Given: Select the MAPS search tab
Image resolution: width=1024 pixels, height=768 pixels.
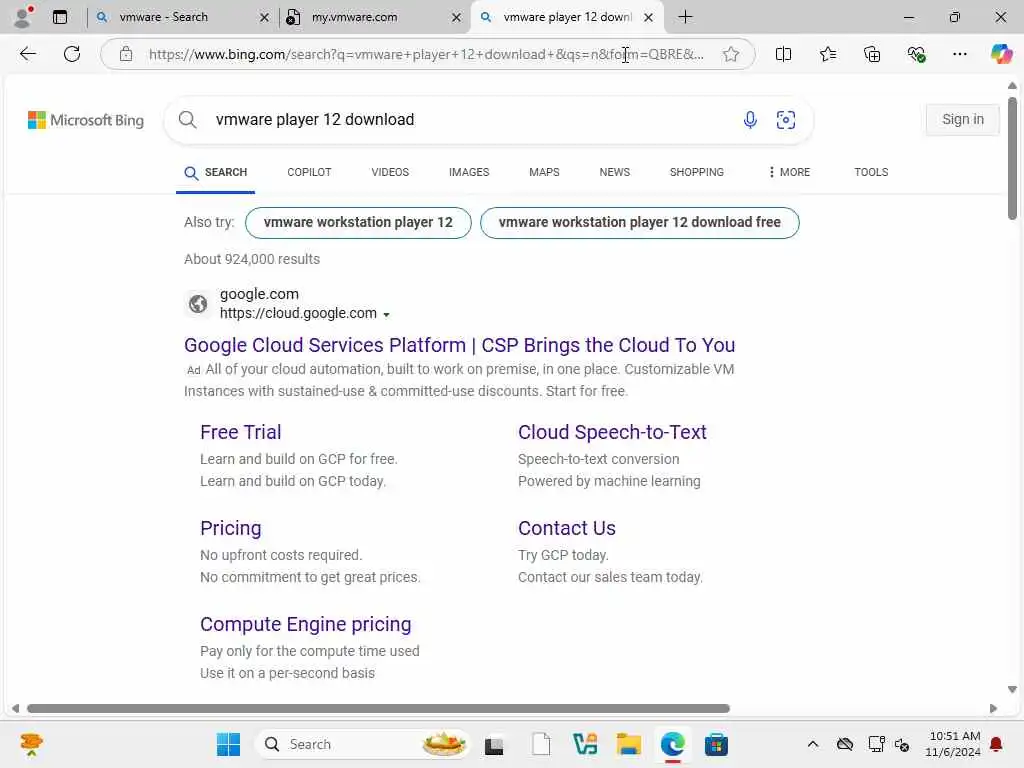Looking at the screenshot, I should click(544, 172).
